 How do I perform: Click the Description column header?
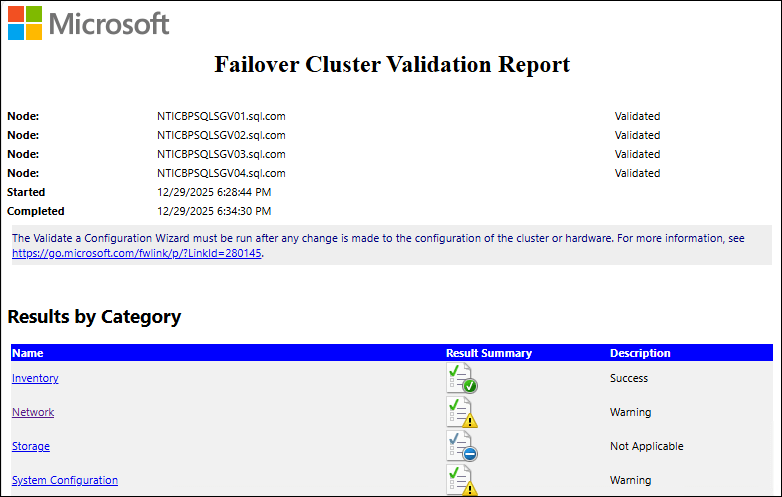pos(640,353)
